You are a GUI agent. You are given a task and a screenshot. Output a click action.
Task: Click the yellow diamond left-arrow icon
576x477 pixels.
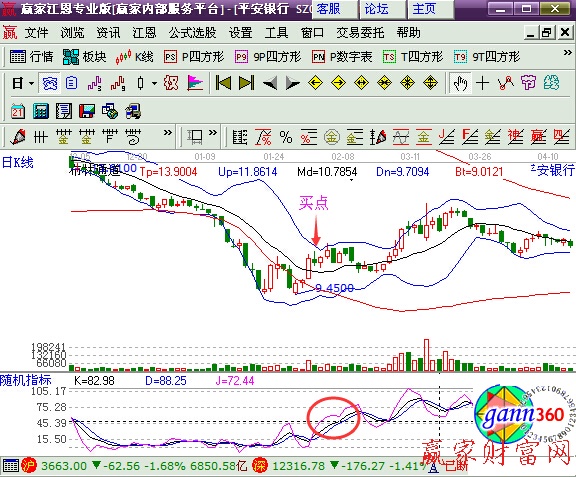tap(315, 83)
